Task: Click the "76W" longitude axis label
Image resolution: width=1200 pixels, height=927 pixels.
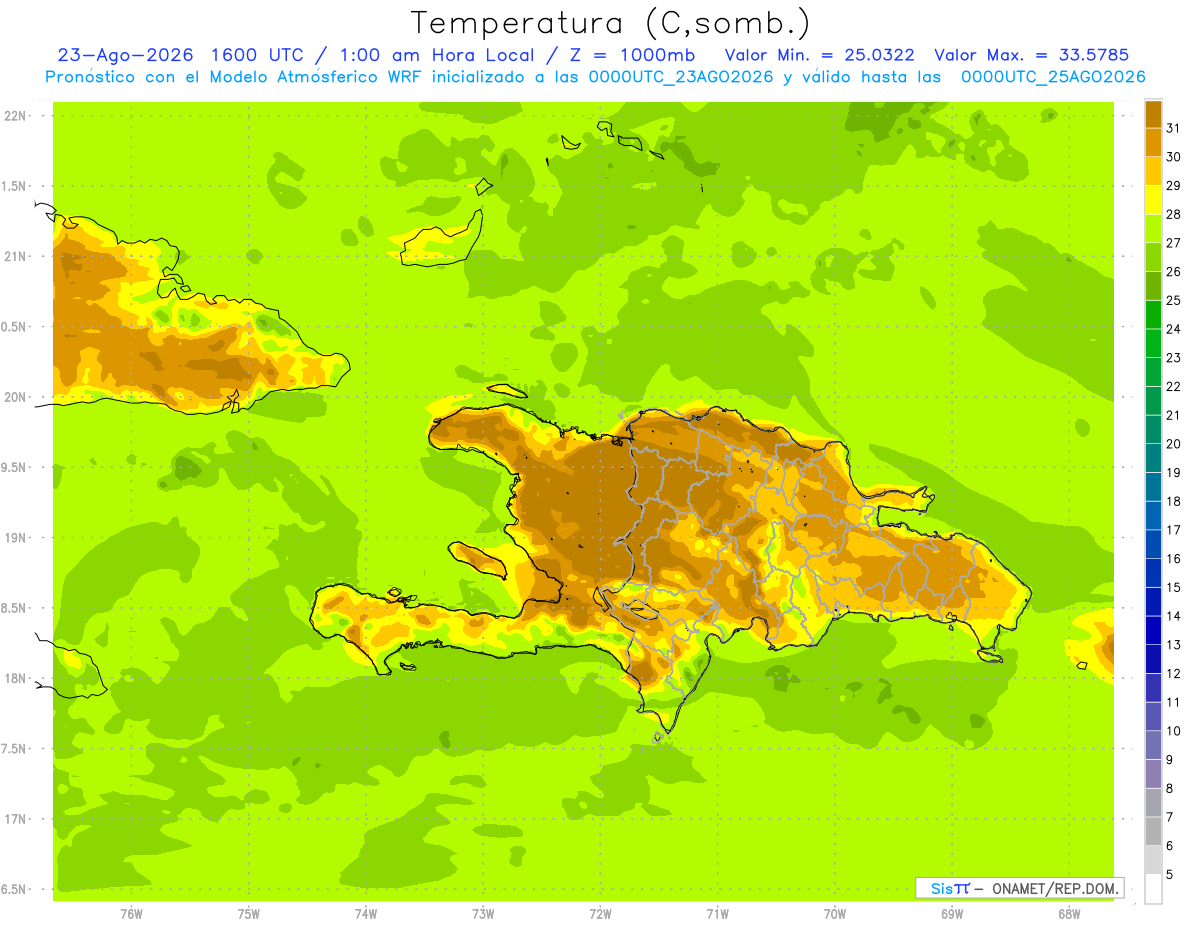Action: point(131,914)
